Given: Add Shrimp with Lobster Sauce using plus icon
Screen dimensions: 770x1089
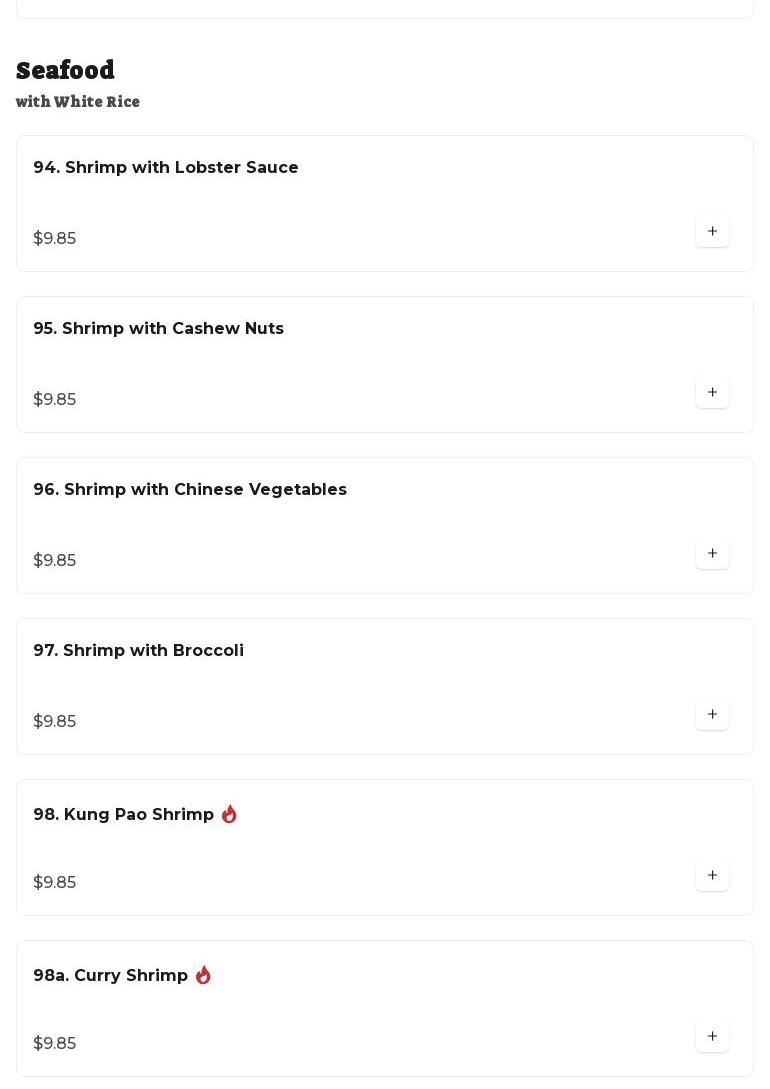Looking at the screenshot, I should [x=712, y=231].
